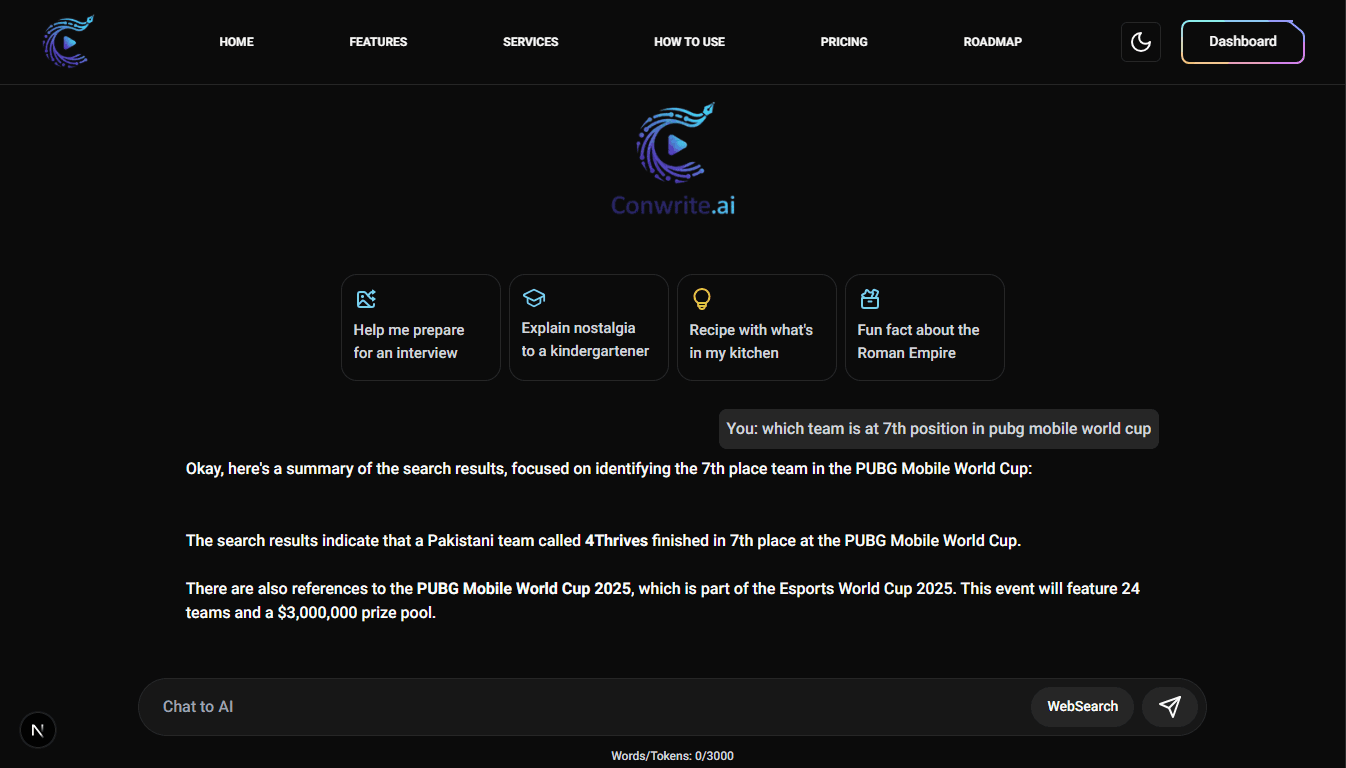
Task: Pick the 'Recipe with what's in my kitchen' card
Action: click(x=756, y=327)
